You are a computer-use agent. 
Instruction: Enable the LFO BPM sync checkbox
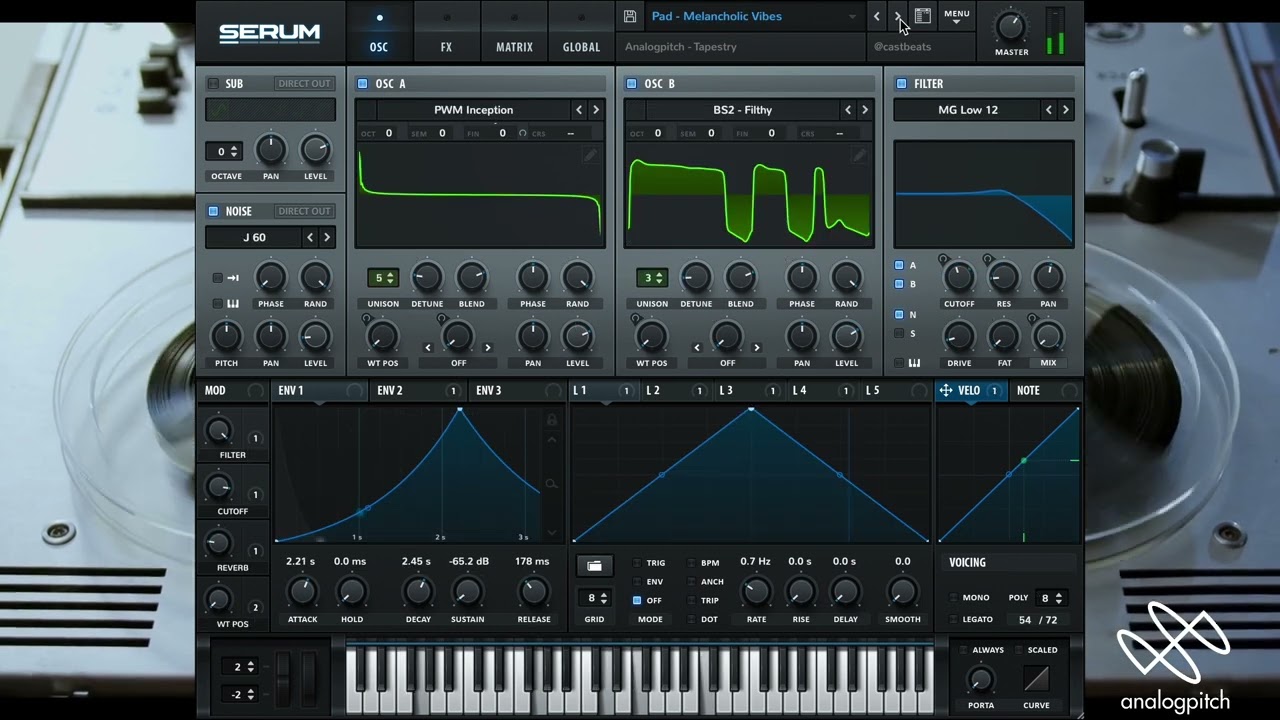(x=692, y=563)
